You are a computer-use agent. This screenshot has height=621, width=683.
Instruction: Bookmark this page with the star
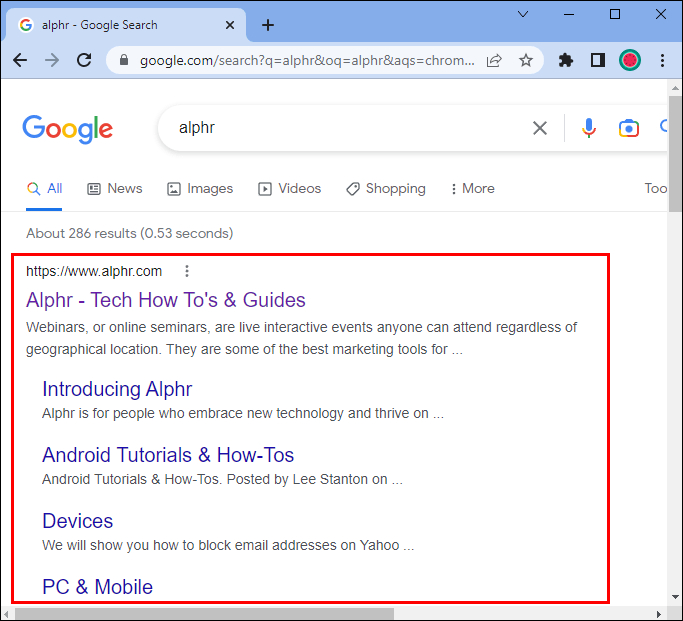pos(526,60)
